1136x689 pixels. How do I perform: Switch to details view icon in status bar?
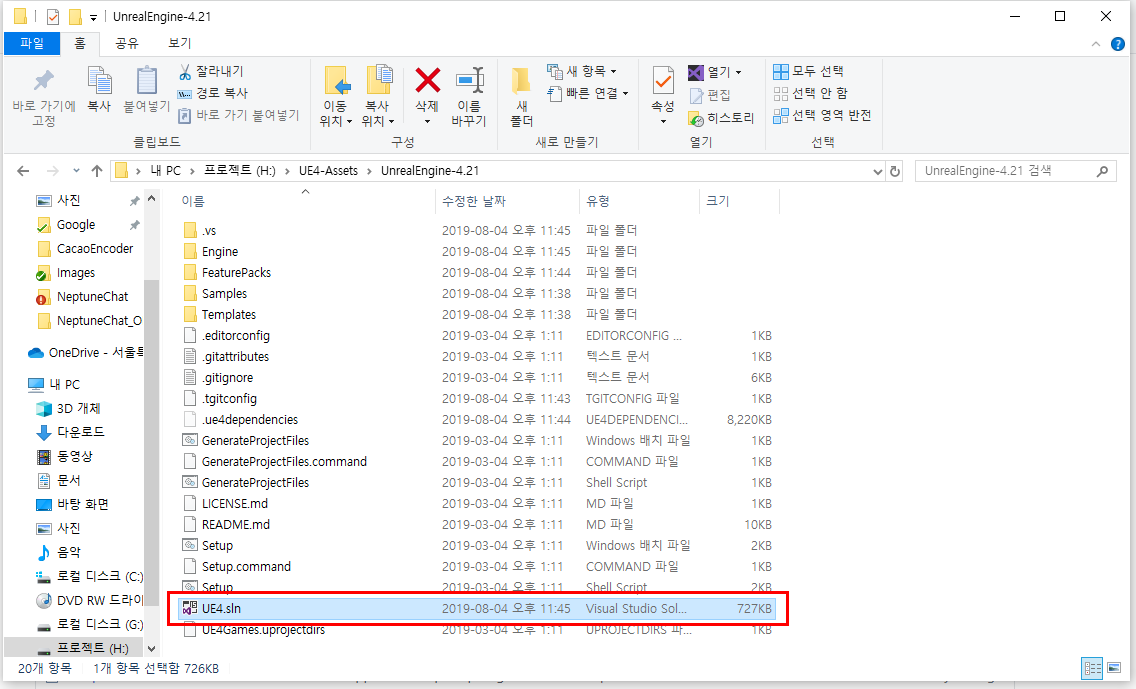click(x=1092, y=668)
